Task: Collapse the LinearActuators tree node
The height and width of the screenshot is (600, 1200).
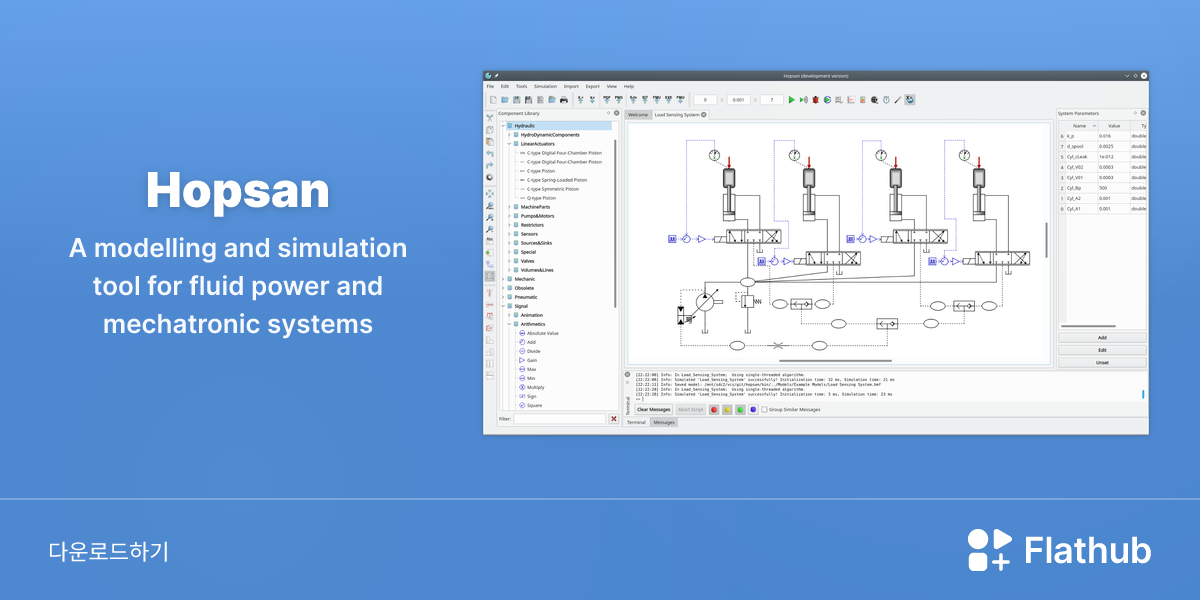Action: tap(509, 144)
